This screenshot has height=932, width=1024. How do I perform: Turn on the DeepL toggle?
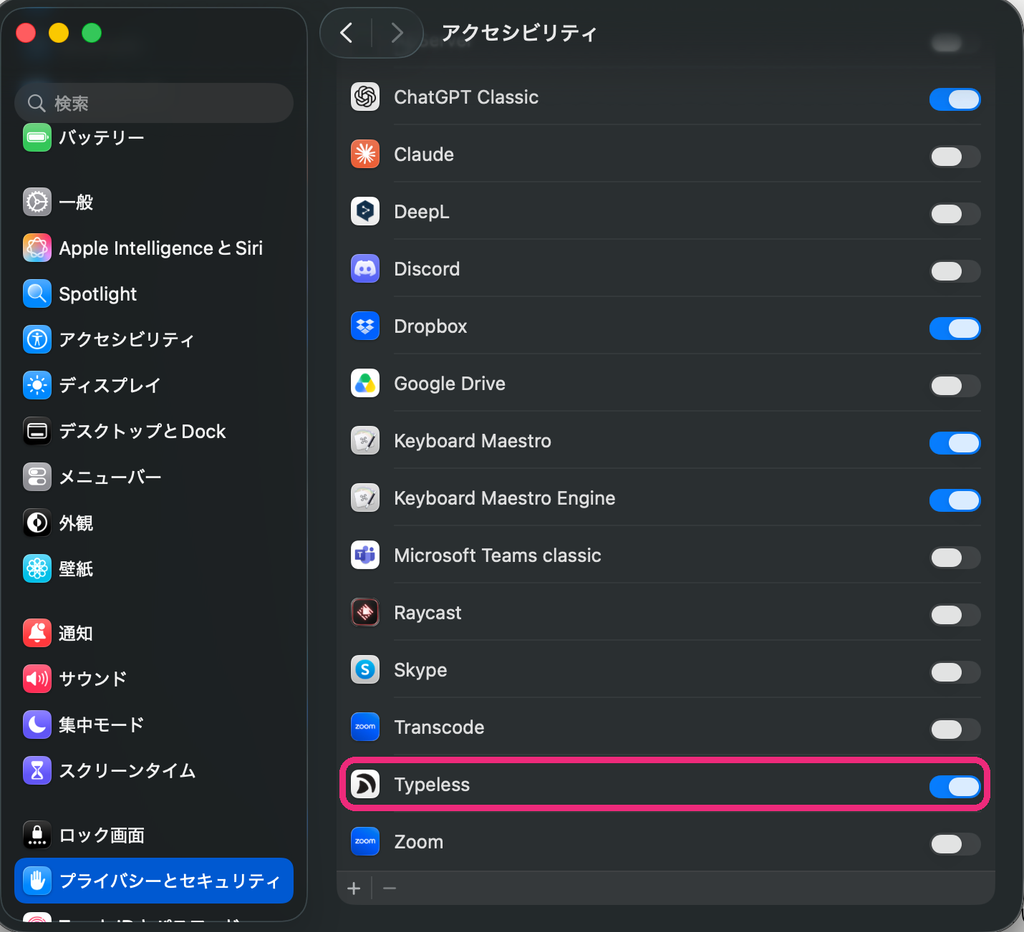955,214
